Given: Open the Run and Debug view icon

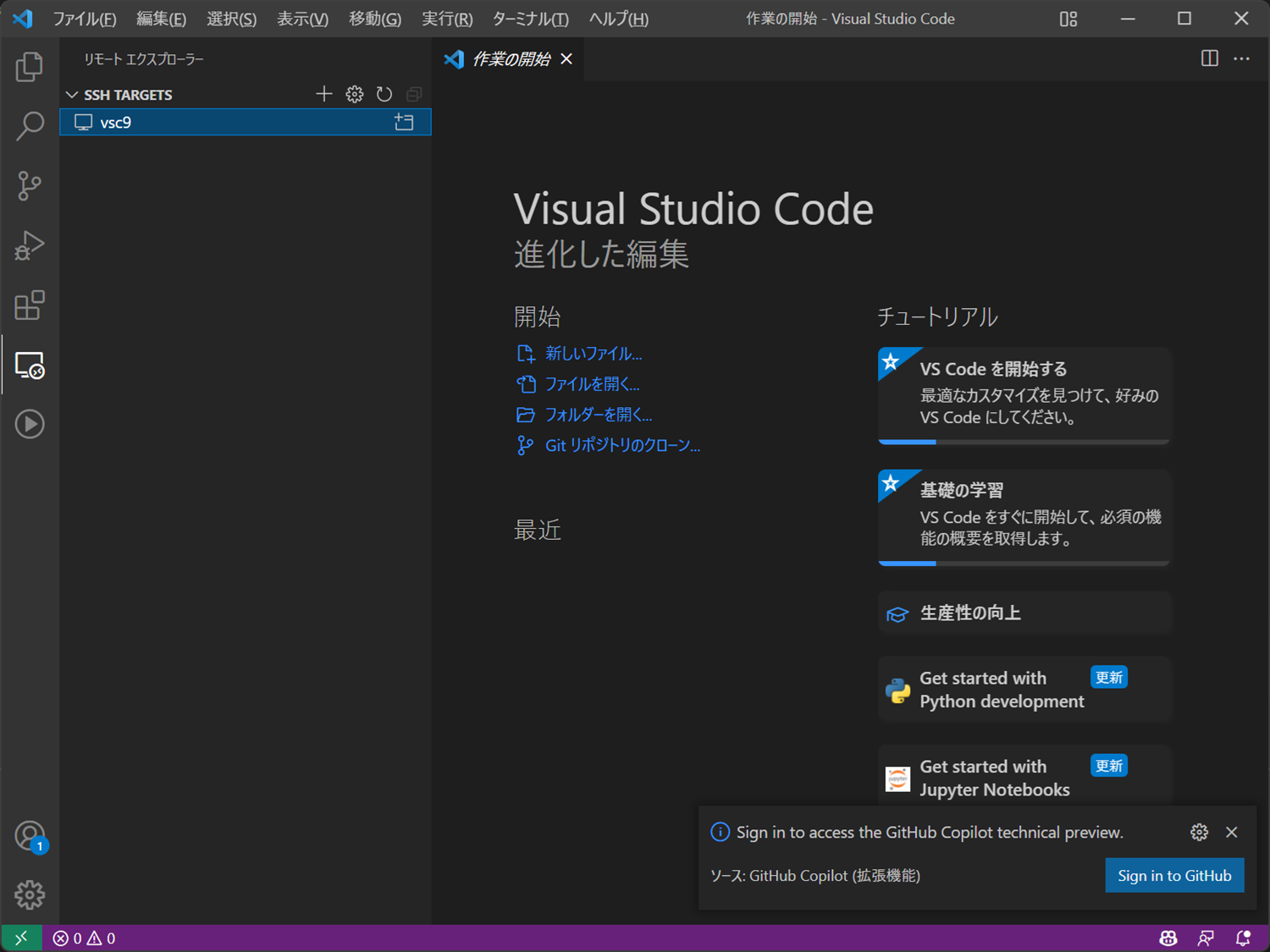Looking at the screenshot, I should coord(30,245).
